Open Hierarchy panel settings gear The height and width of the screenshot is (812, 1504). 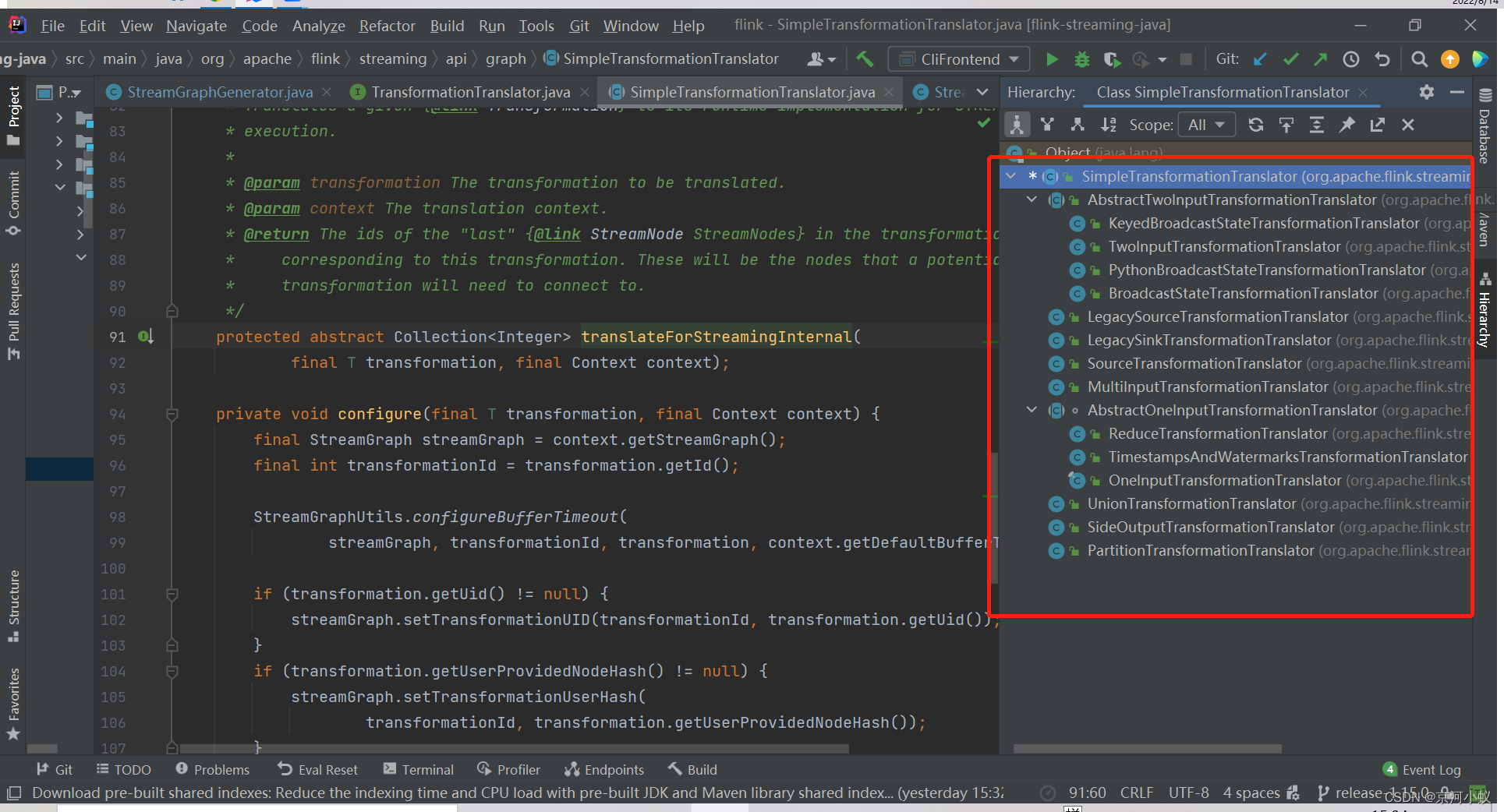tap(1427, 92)
